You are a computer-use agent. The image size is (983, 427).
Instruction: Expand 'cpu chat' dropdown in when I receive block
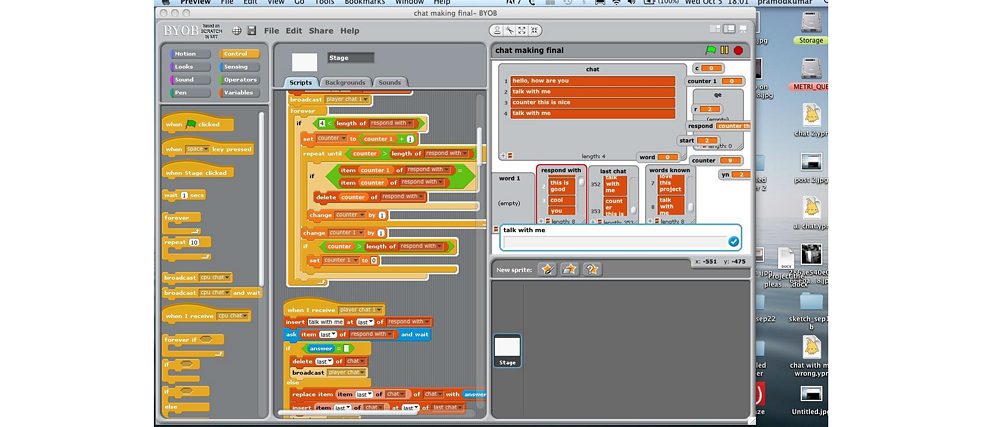coord(243,316)
